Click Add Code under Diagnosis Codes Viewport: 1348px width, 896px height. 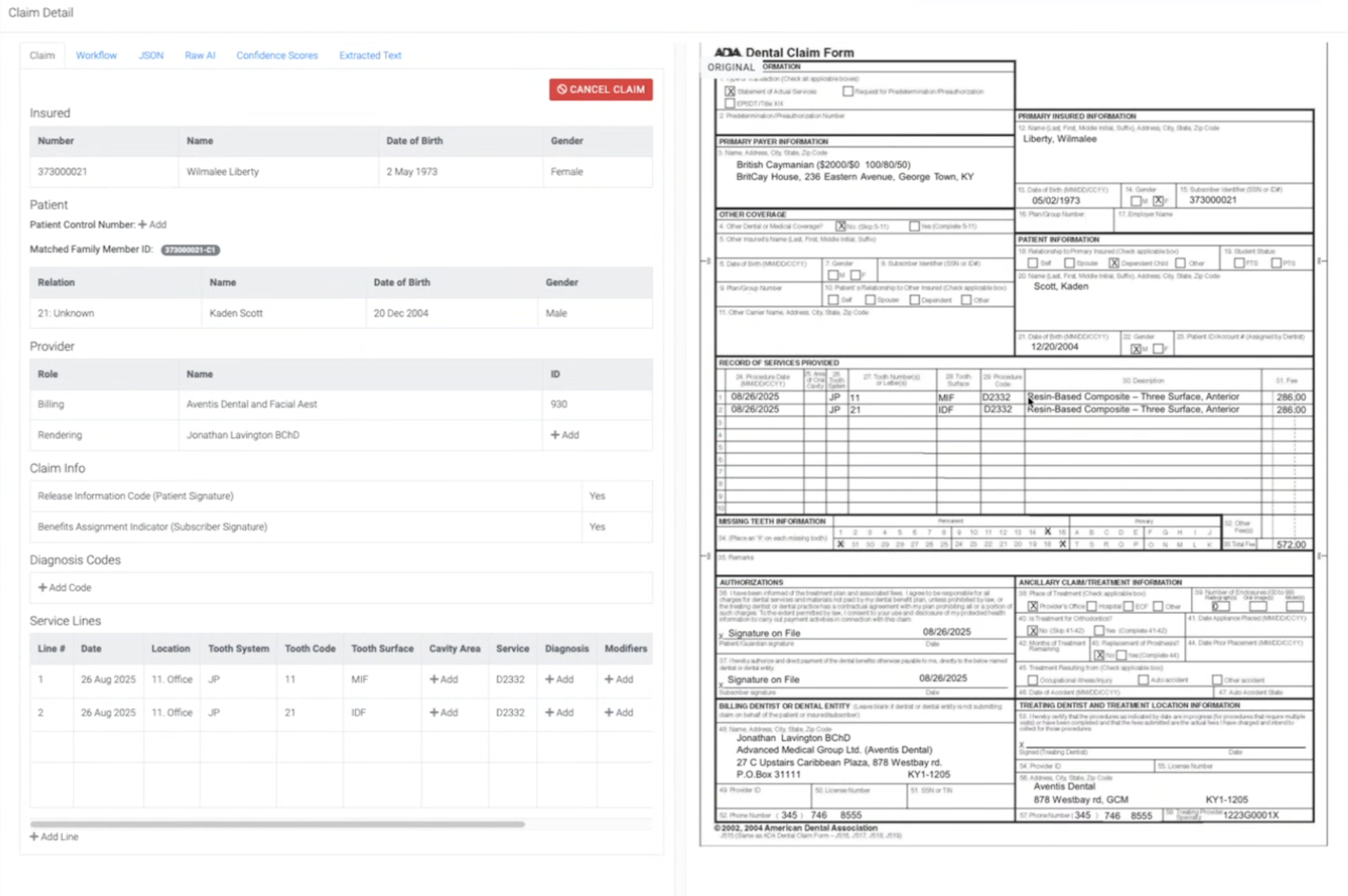click(x=65, y=588)
